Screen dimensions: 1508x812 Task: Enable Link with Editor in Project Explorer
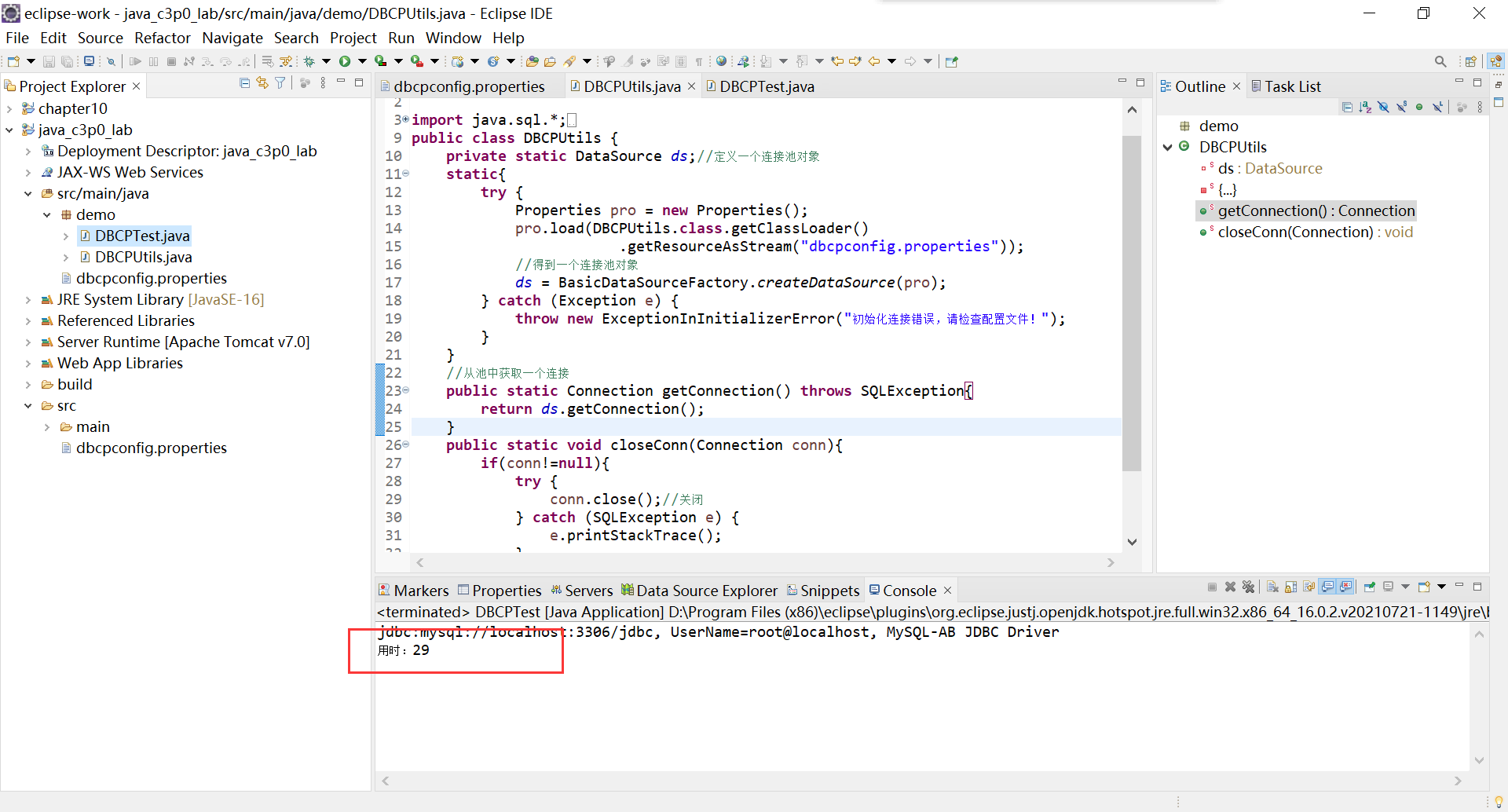click(262, 82)
